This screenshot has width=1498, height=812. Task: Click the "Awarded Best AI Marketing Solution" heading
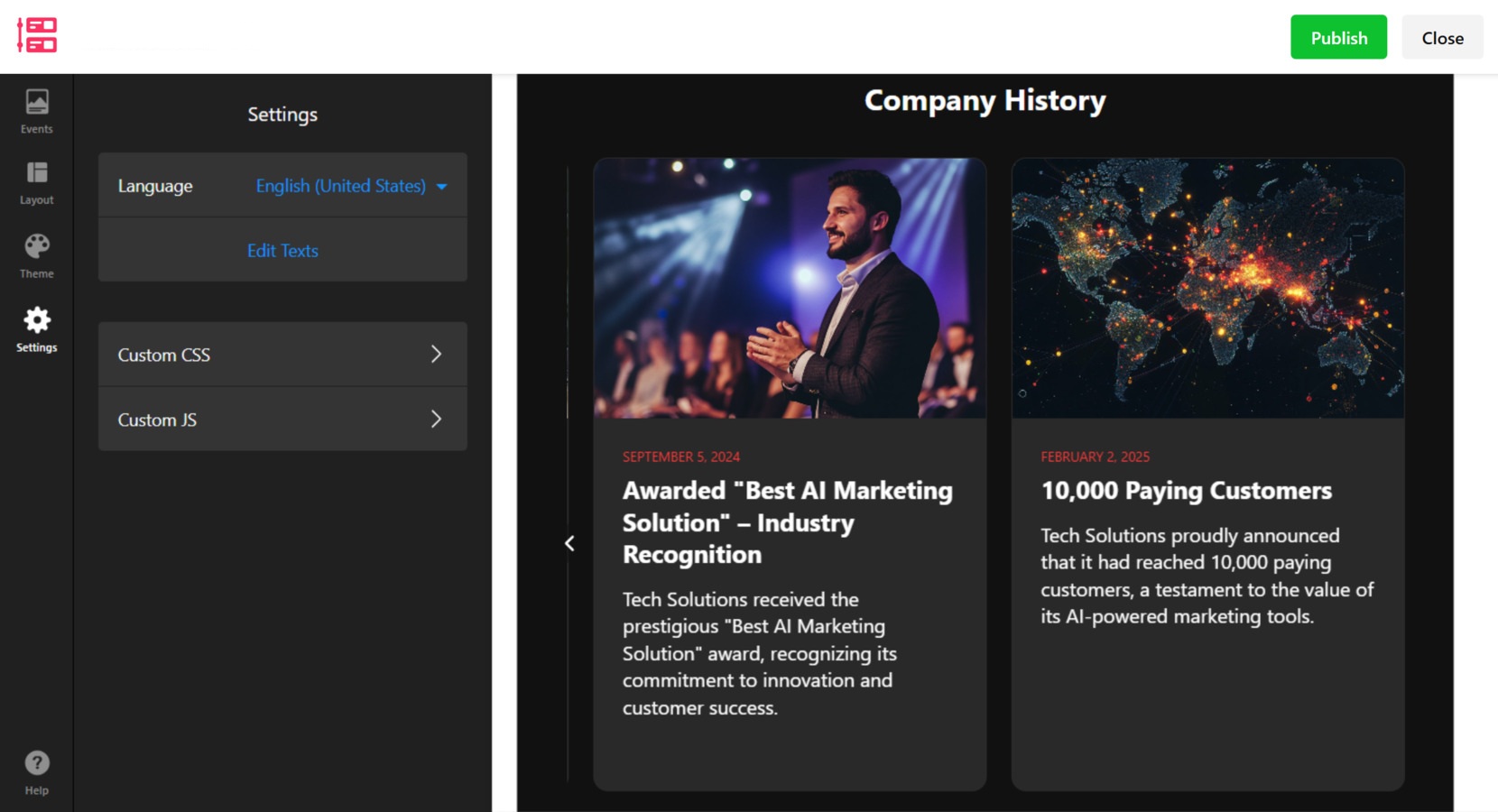click(787, 522)
